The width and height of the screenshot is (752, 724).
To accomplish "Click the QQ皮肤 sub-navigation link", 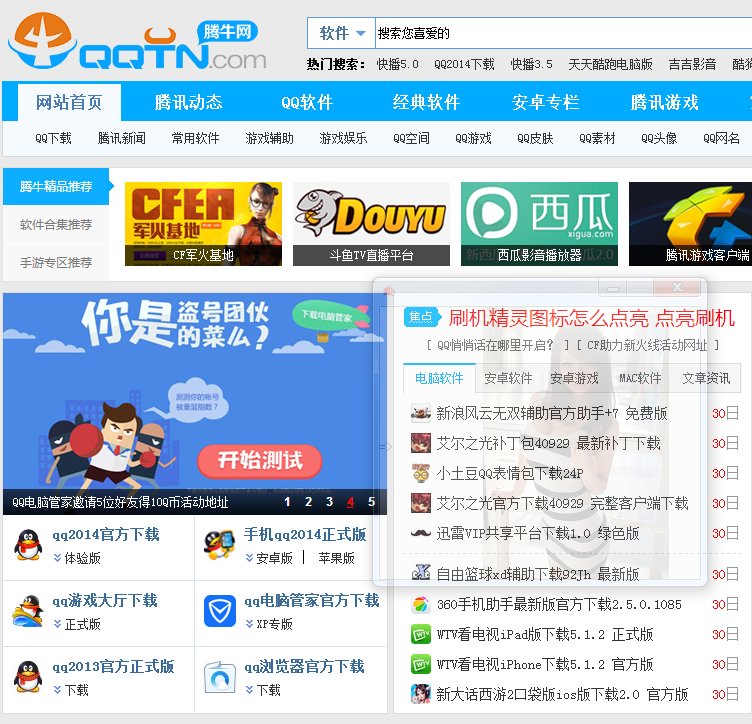I will (535, 139).
